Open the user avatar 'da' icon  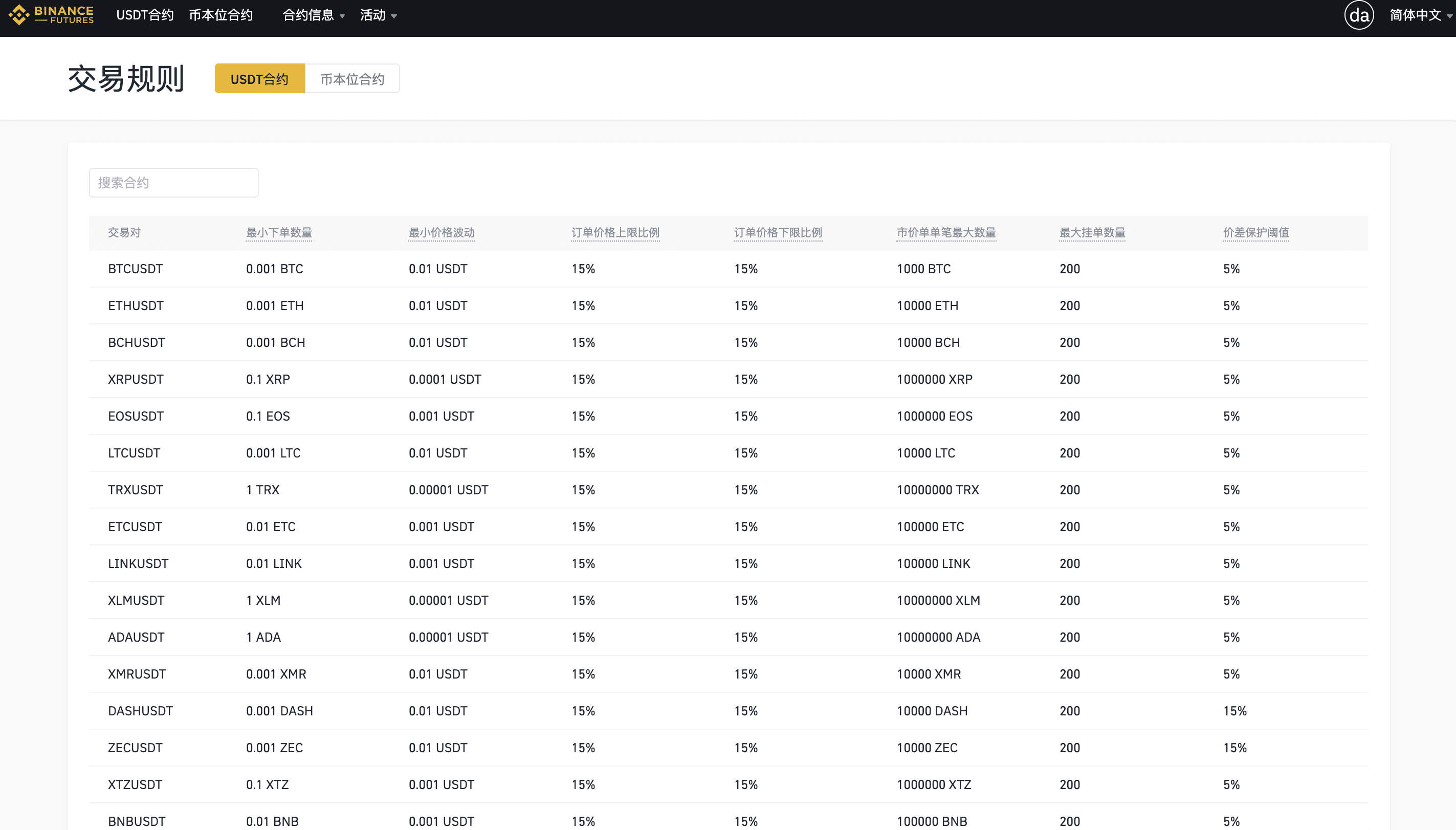[1359, 15]
